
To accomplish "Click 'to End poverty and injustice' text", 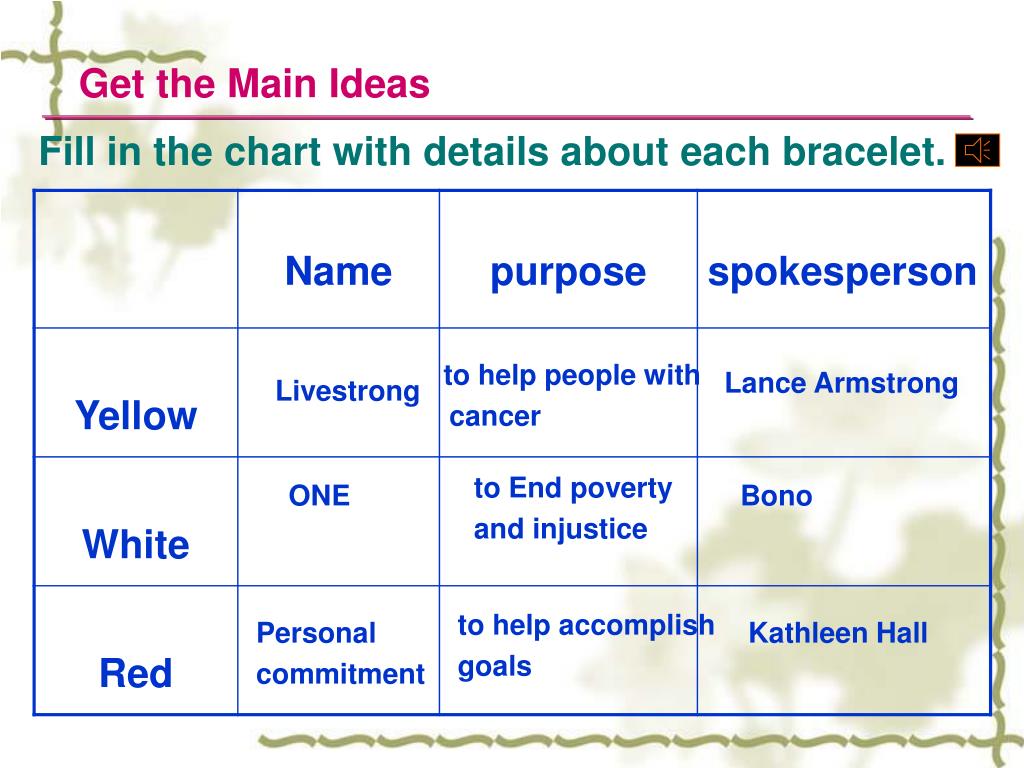I will tap(573, 508).
